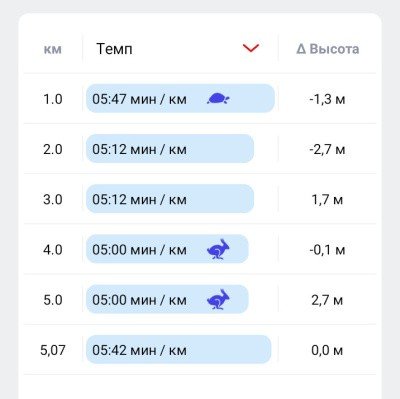Click the 05:00 pace text in kilometer 5.0
This screenshot has height=399, width=400.
coord(139,300)
